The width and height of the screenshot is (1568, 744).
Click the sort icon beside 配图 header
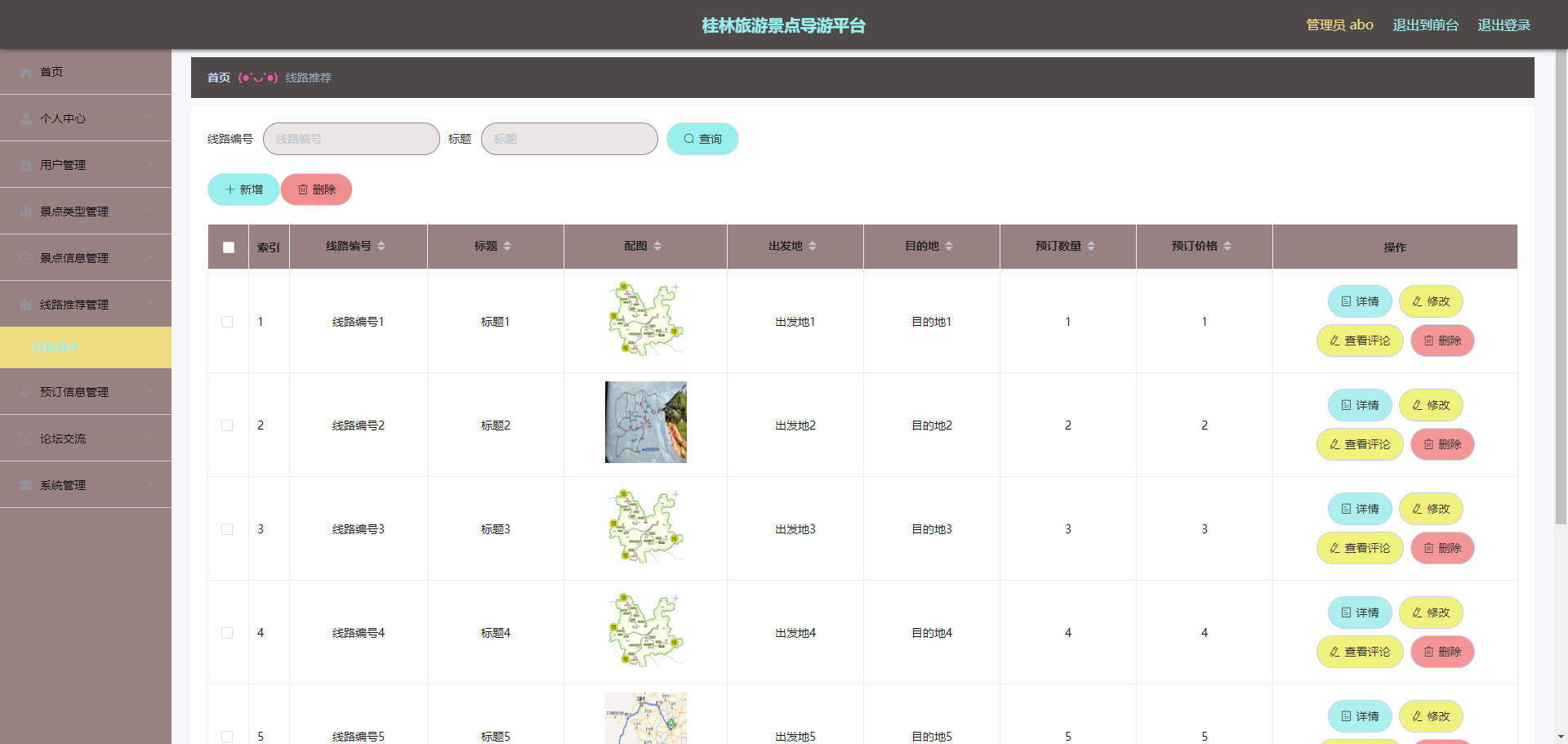(x=657, y=247)
